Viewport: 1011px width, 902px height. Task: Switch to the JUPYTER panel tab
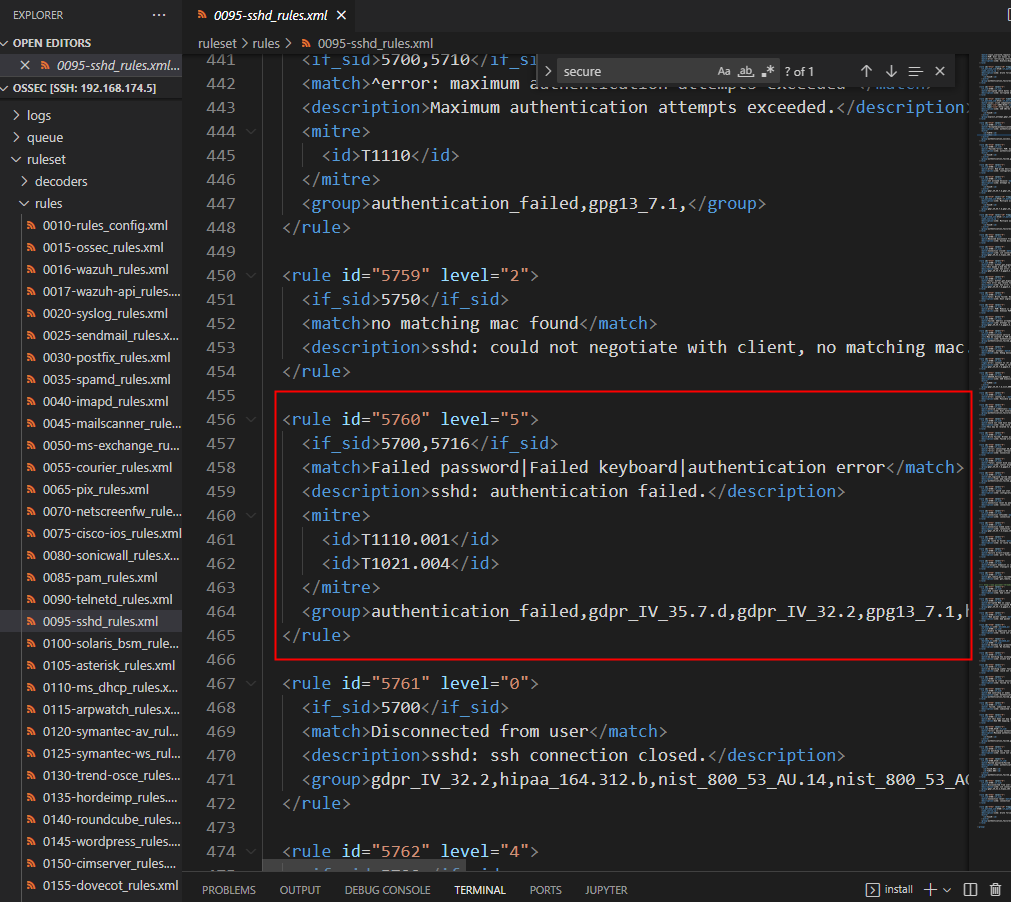[606, 890]
